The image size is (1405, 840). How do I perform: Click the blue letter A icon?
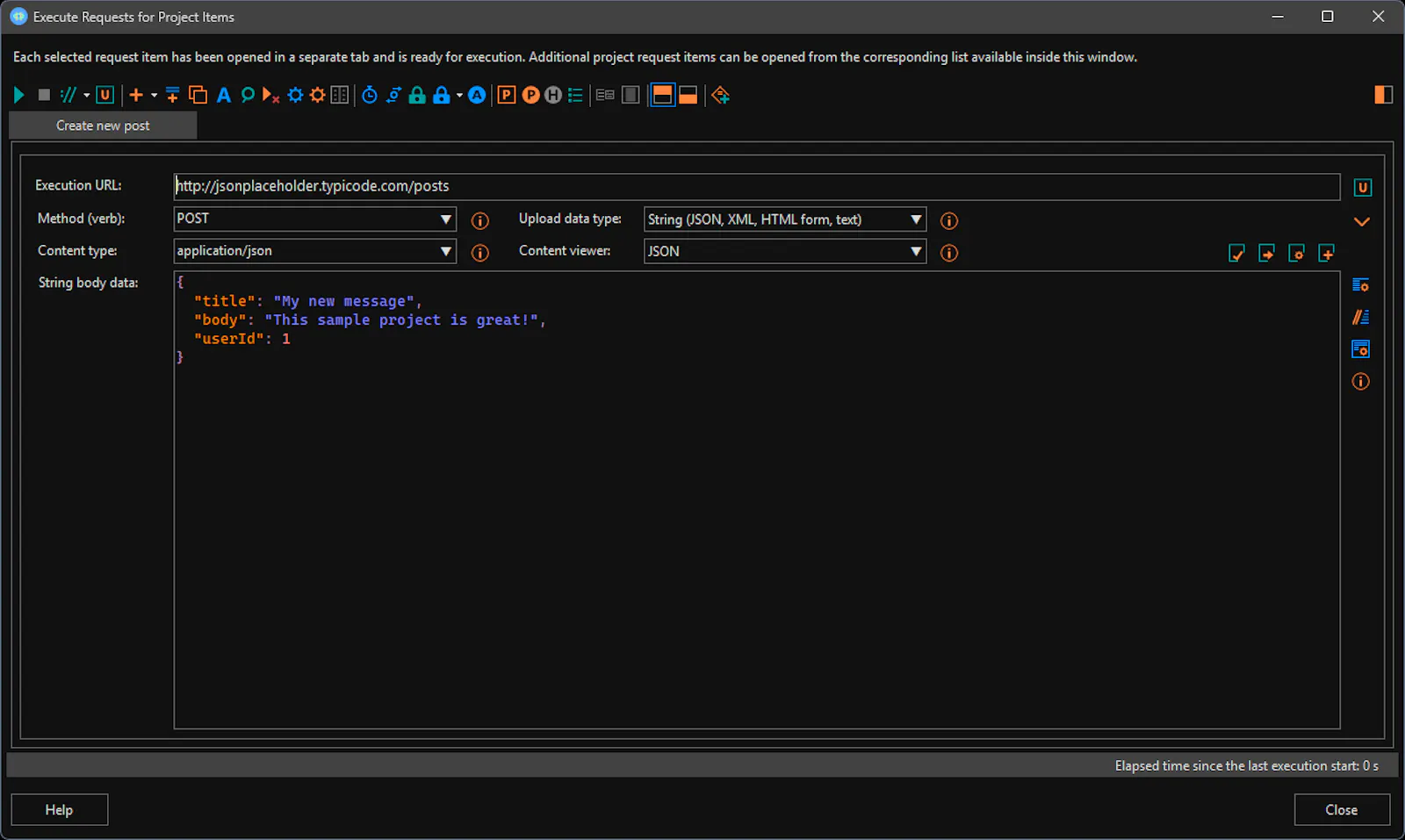point(224,95)
